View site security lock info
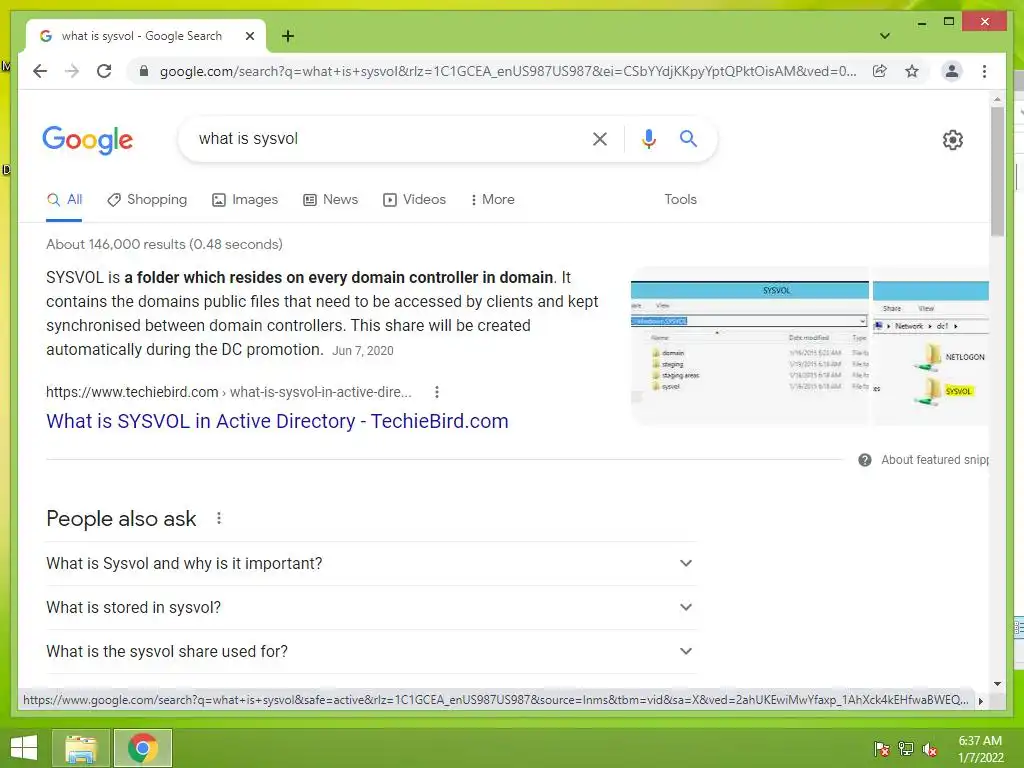 pyautogui.click(x=144, y=71)
